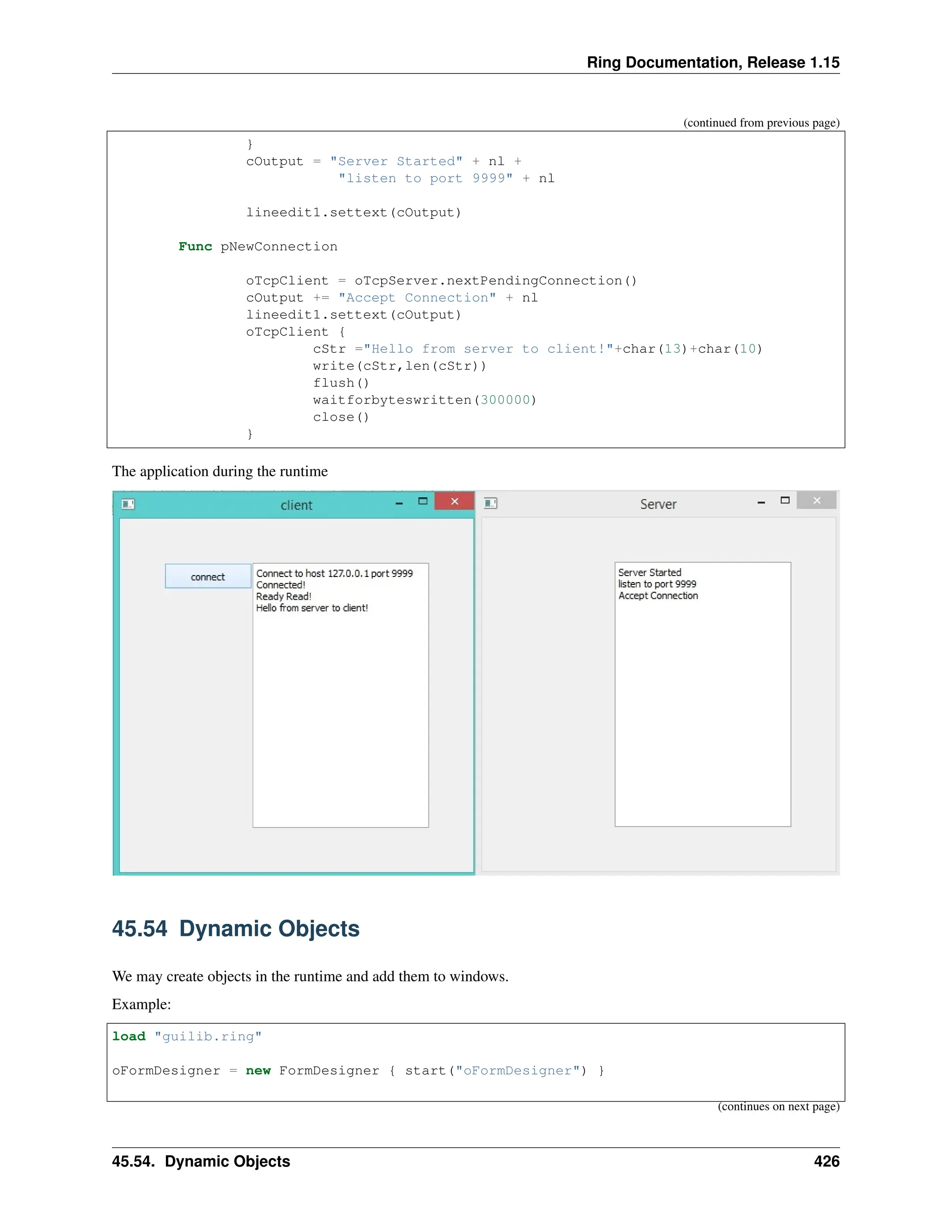Click the client window system icon
This screenshot has height=1232, width=952.
[128, 504]
